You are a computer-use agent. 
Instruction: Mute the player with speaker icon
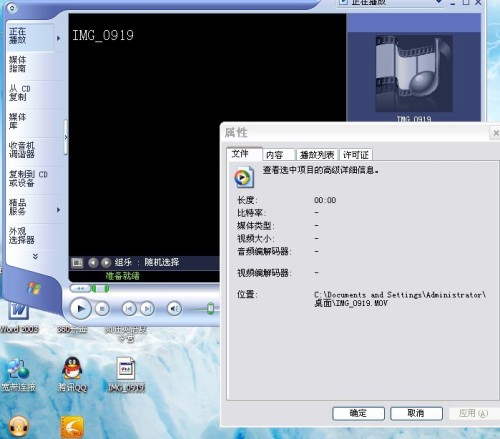point(174,309)
